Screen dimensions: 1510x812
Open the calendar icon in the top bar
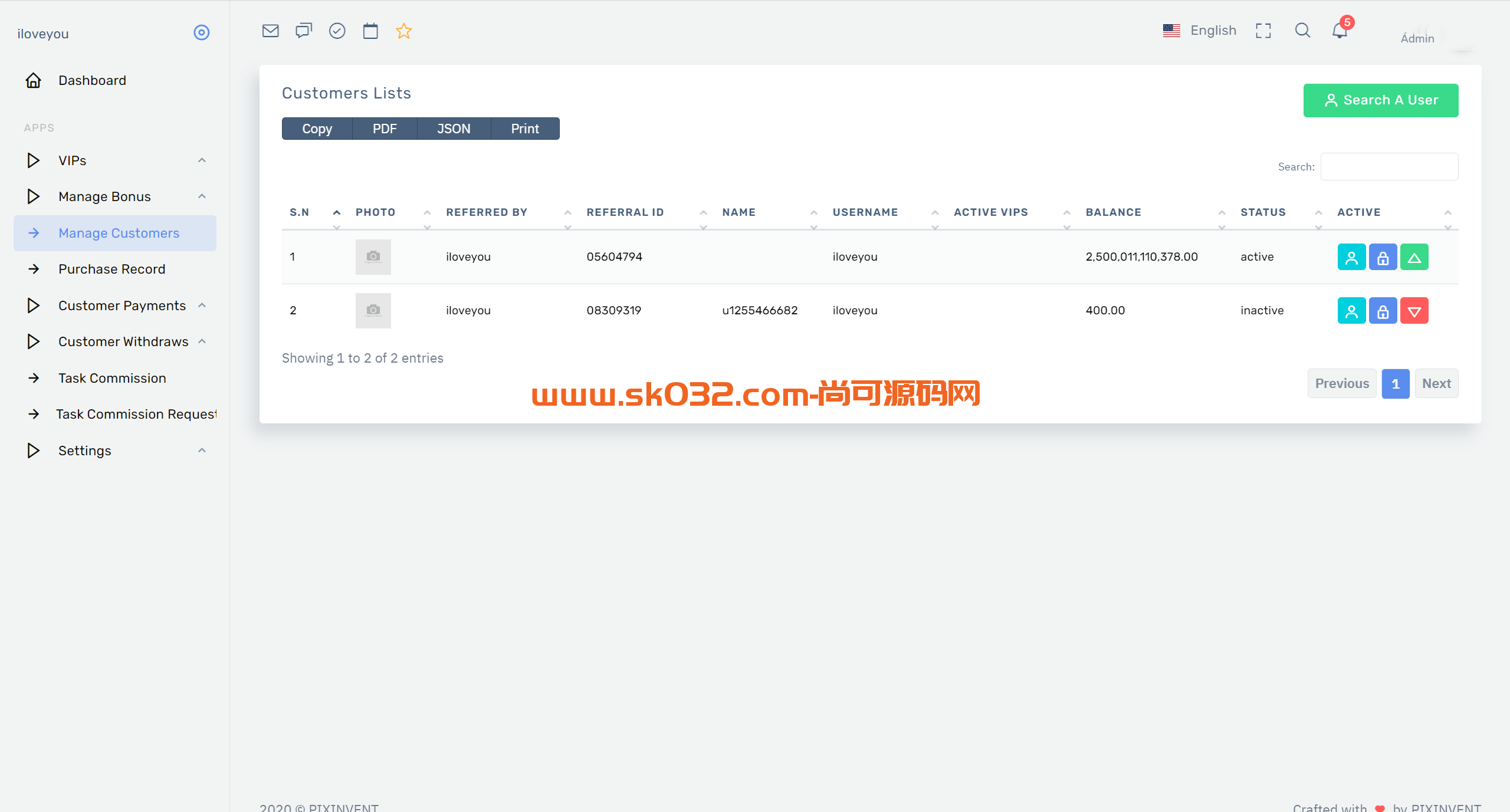click(370, 31)
